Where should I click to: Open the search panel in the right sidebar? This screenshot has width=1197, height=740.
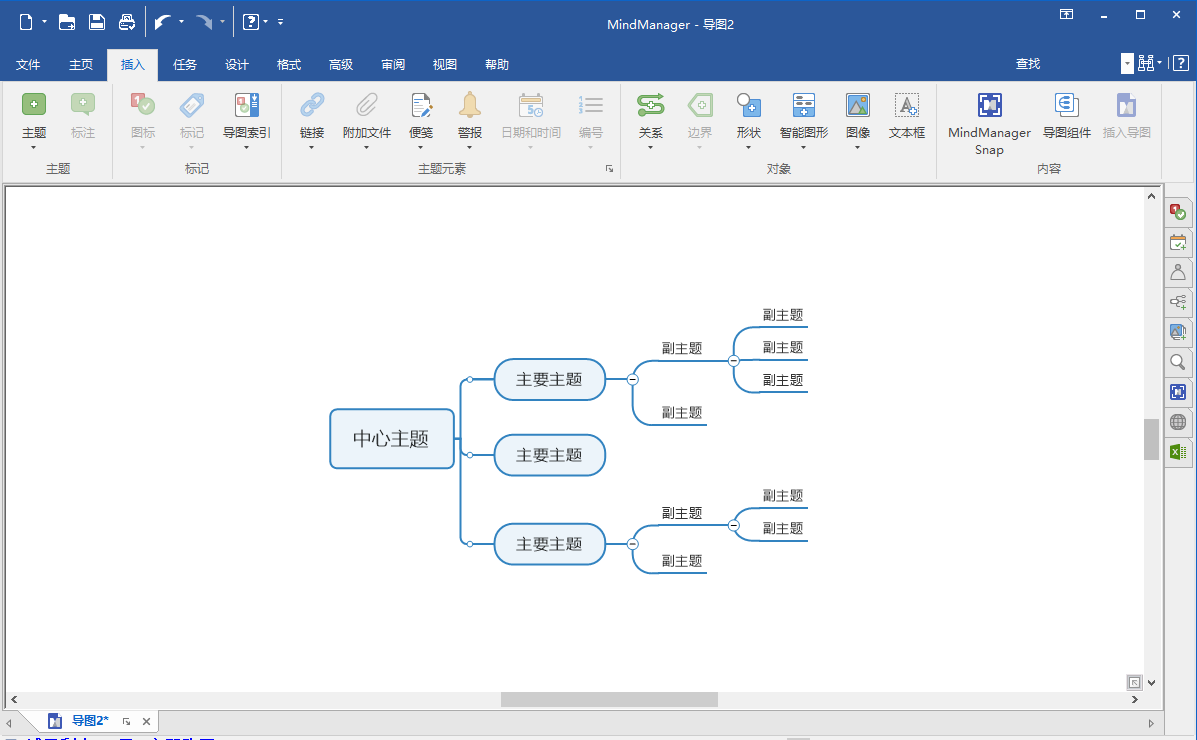coord(1178,362)
